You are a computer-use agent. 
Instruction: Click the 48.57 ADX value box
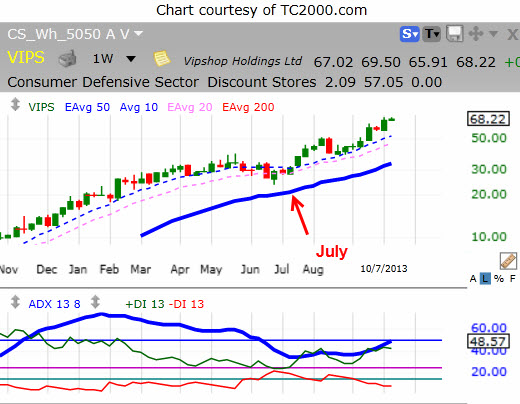488,341
